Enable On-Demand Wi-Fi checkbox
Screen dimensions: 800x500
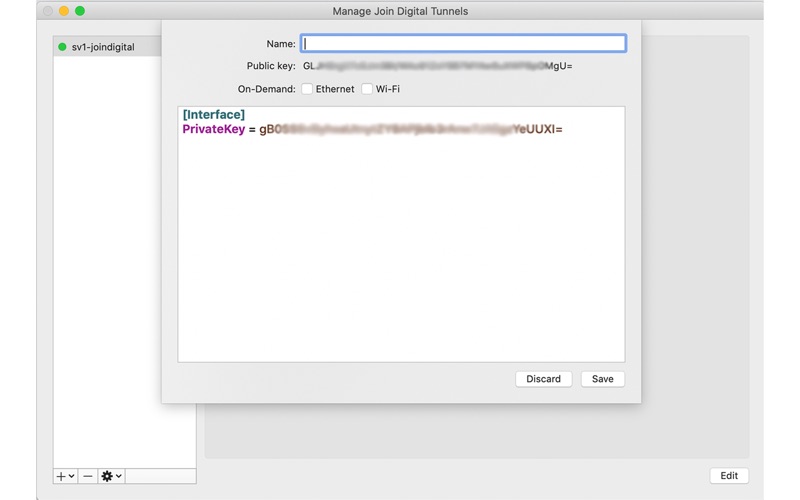(x=367, y=89)
